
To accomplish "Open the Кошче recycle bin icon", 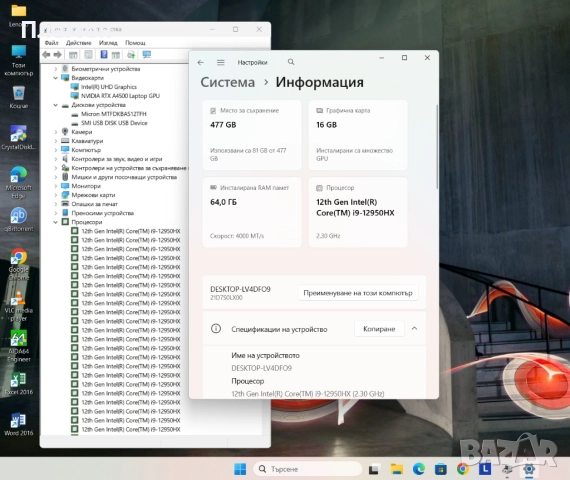I will 19,97.
